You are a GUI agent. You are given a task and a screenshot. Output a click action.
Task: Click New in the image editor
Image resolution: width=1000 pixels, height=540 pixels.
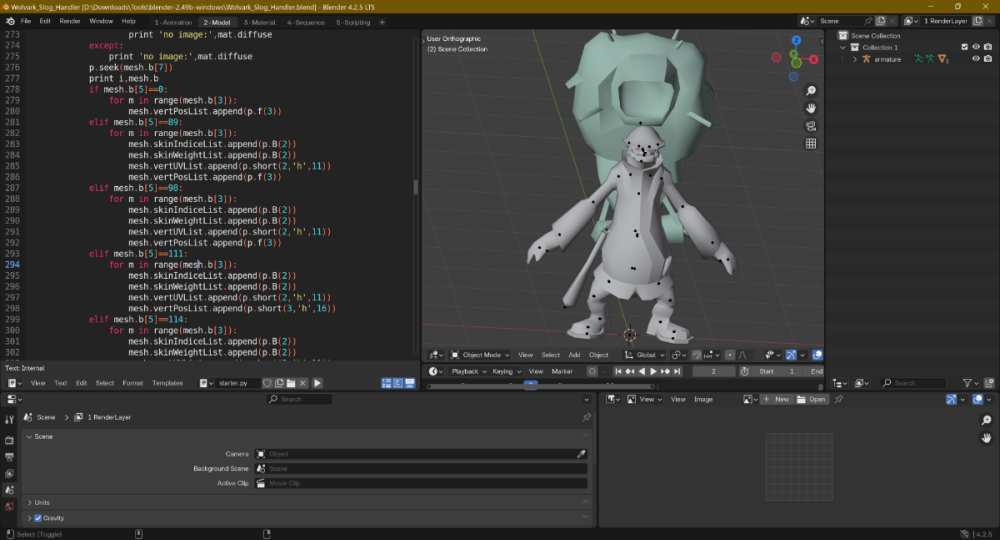point(776,399)
